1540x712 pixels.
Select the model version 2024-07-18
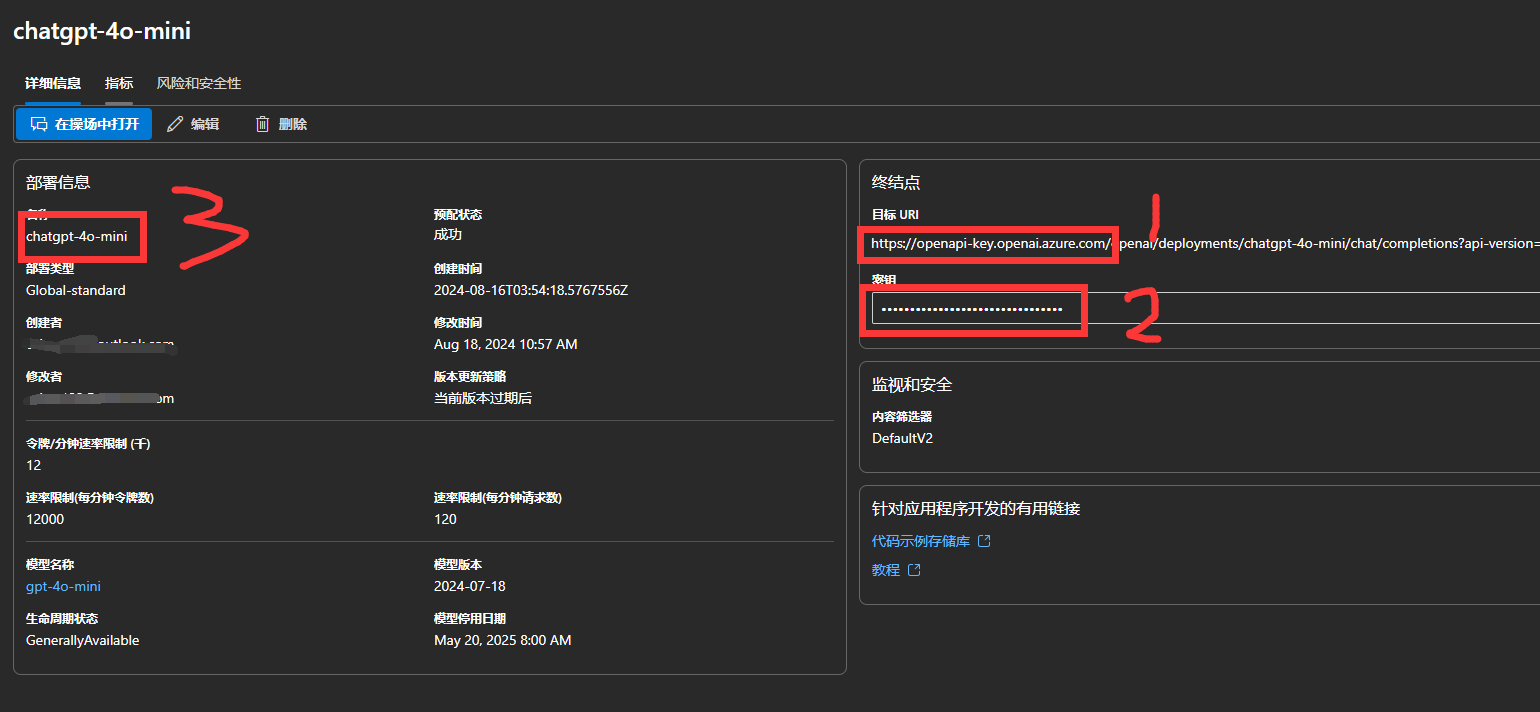point(470,586)
